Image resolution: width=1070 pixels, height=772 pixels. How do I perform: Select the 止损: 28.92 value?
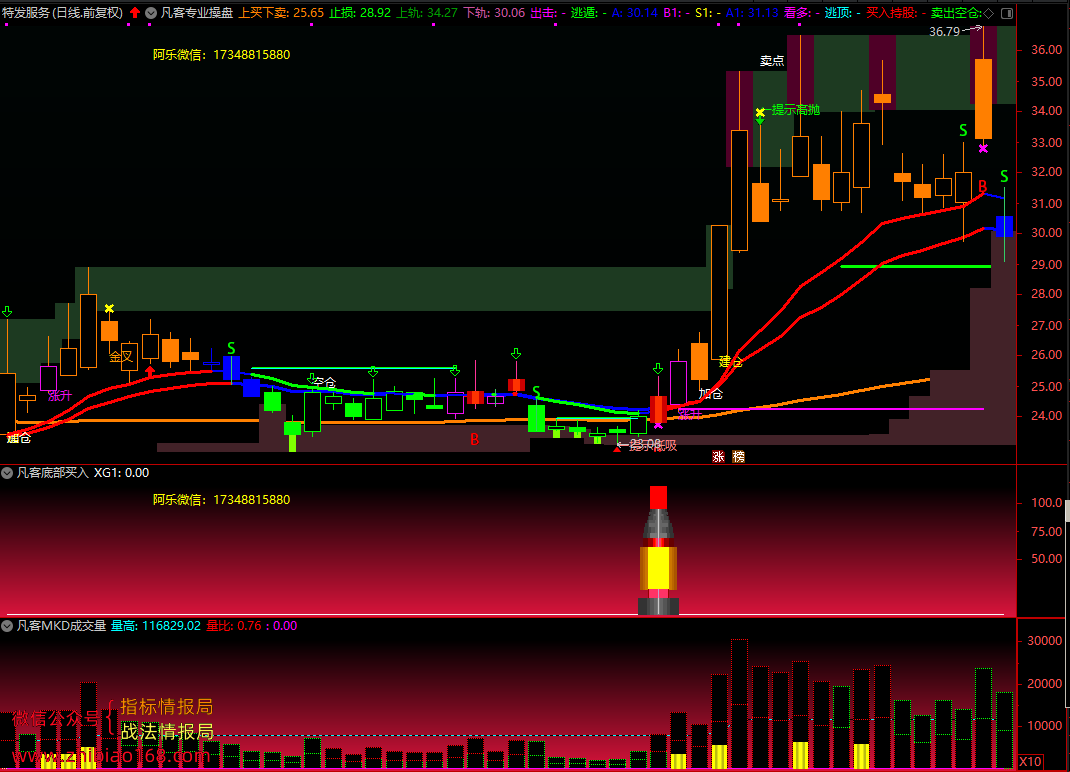click(360, 12)
